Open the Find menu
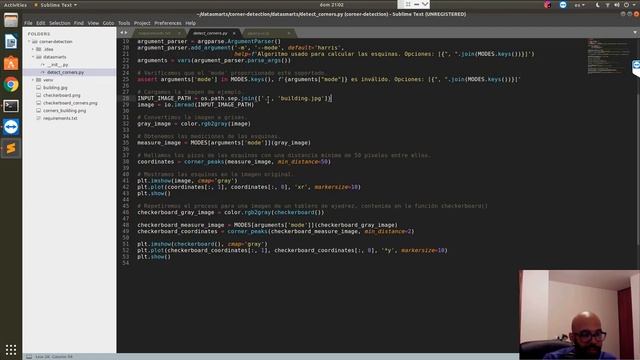Viewport: 640px width, 360px height. pyautogui.click(x=79, y=23)
